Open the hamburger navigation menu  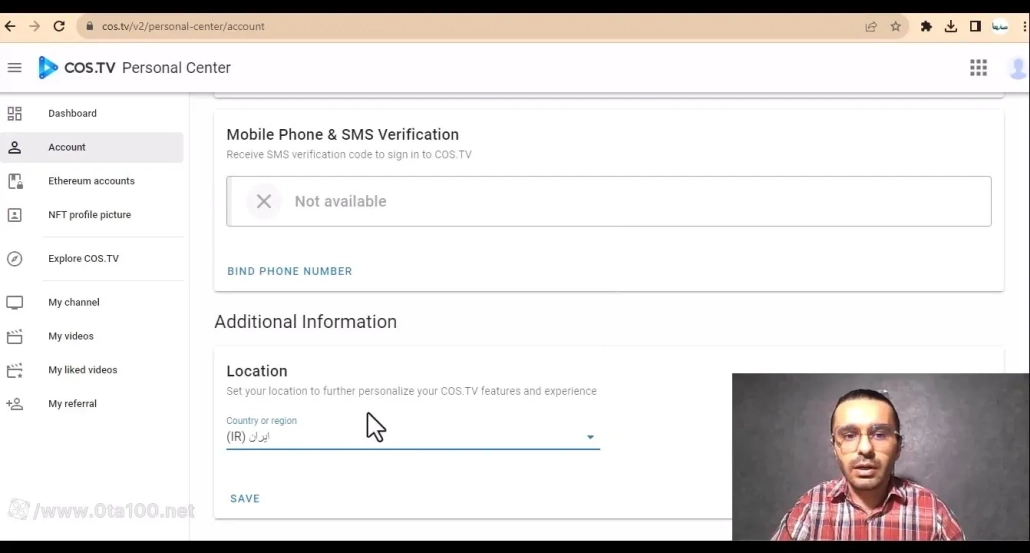pyautogui.click(x=14, y=68)
